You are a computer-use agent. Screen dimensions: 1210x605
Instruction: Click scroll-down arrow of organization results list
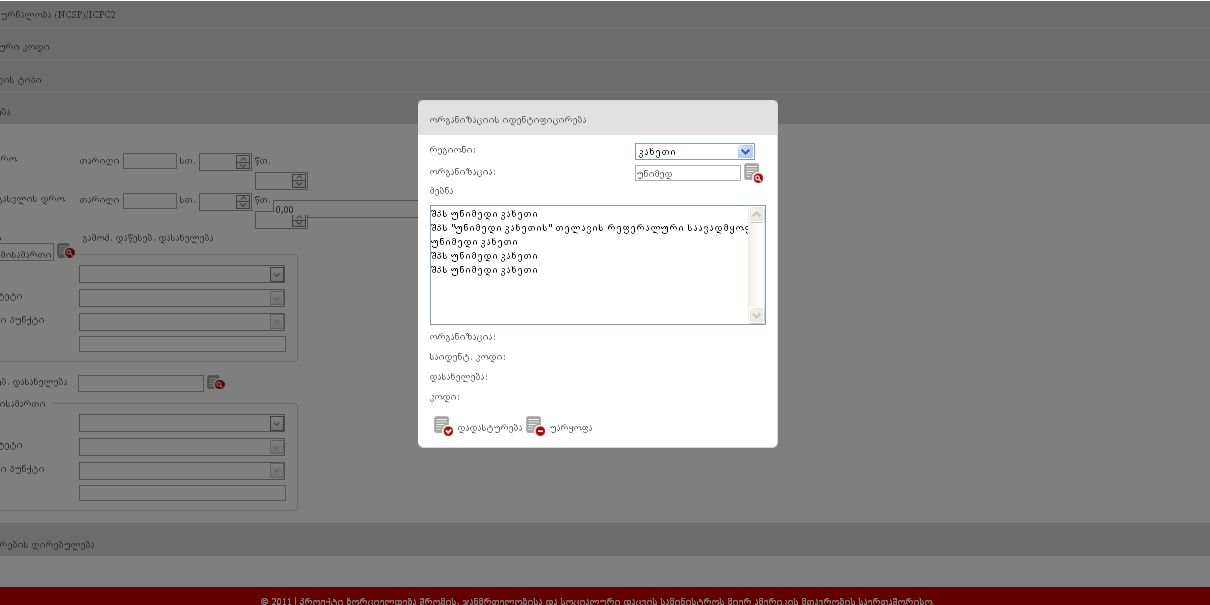[757, 316]
